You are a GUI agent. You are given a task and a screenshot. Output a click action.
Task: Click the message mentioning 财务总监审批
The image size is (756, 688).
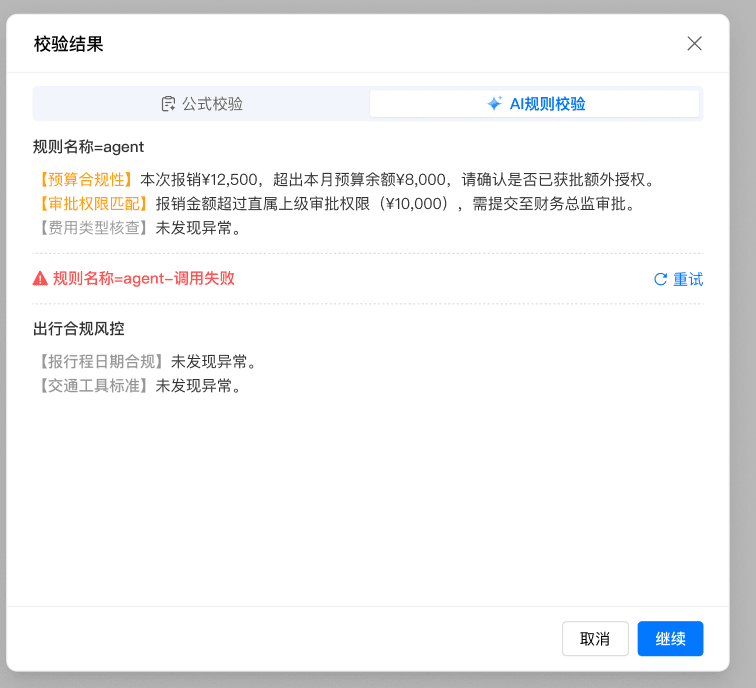(x=395, y=203)
